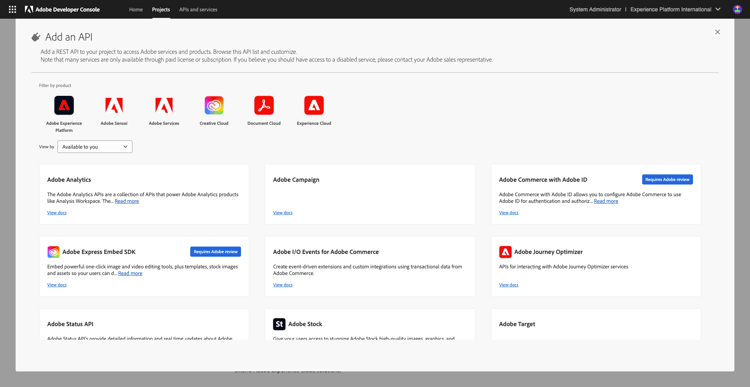Screen dimensions: 750x387
Task: Click View docs under Adobe Journey Optimizer
Action: 508,285
